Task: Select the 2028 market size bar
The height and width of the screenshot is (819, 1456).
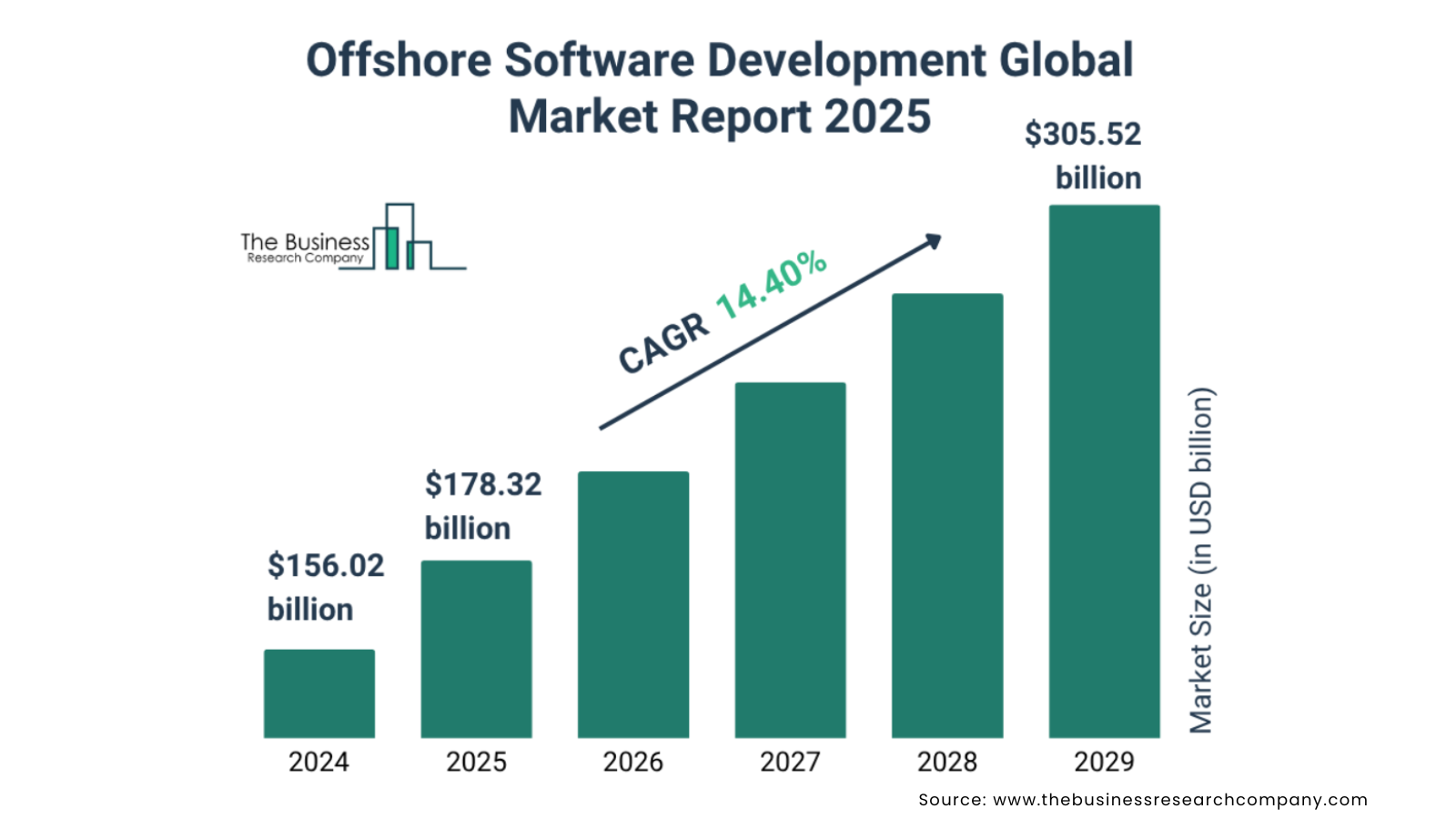Action: pos(947,515)
